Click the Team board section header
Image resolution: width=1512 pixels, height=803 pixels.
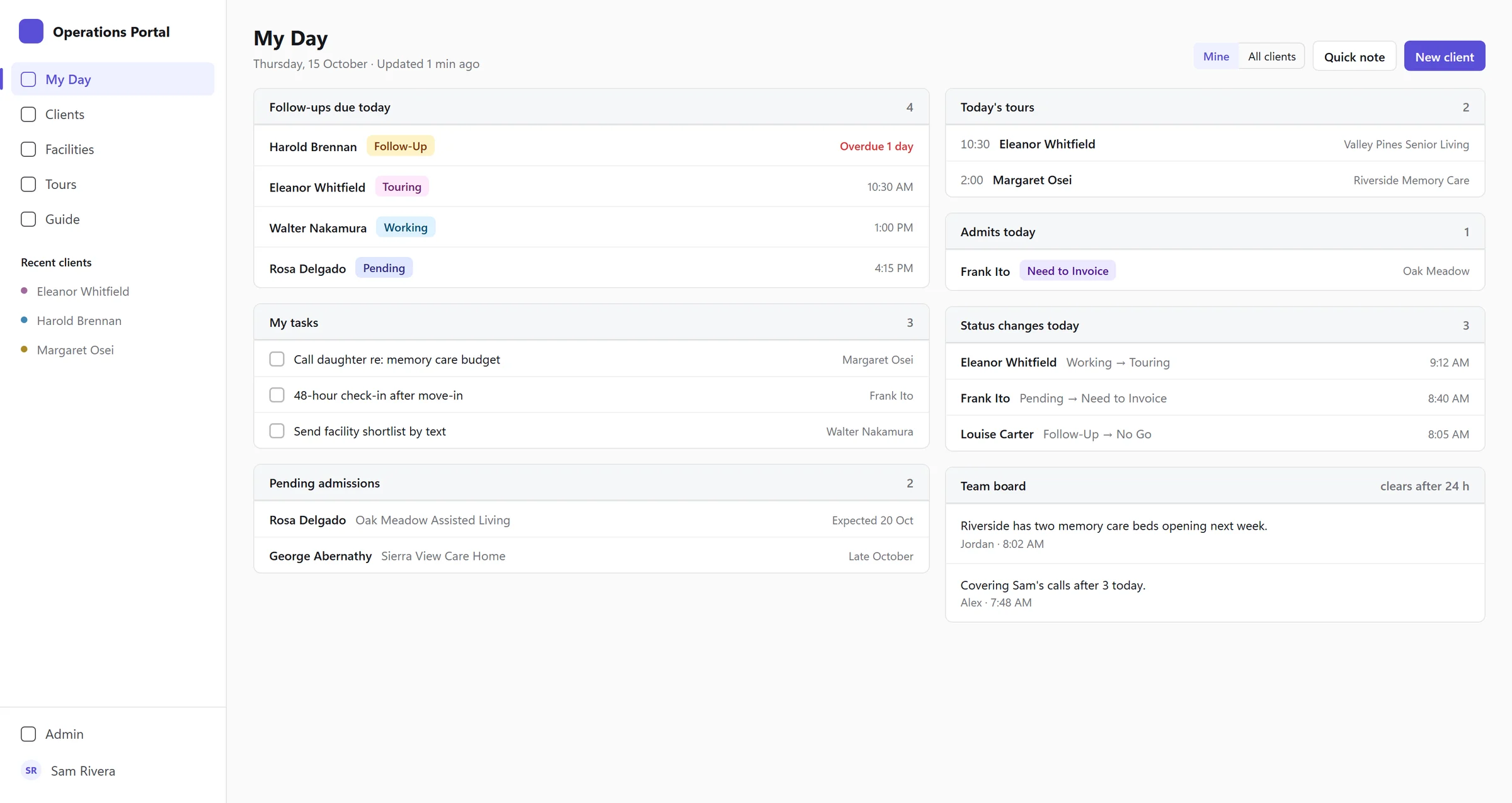[x=1215, y=486]
